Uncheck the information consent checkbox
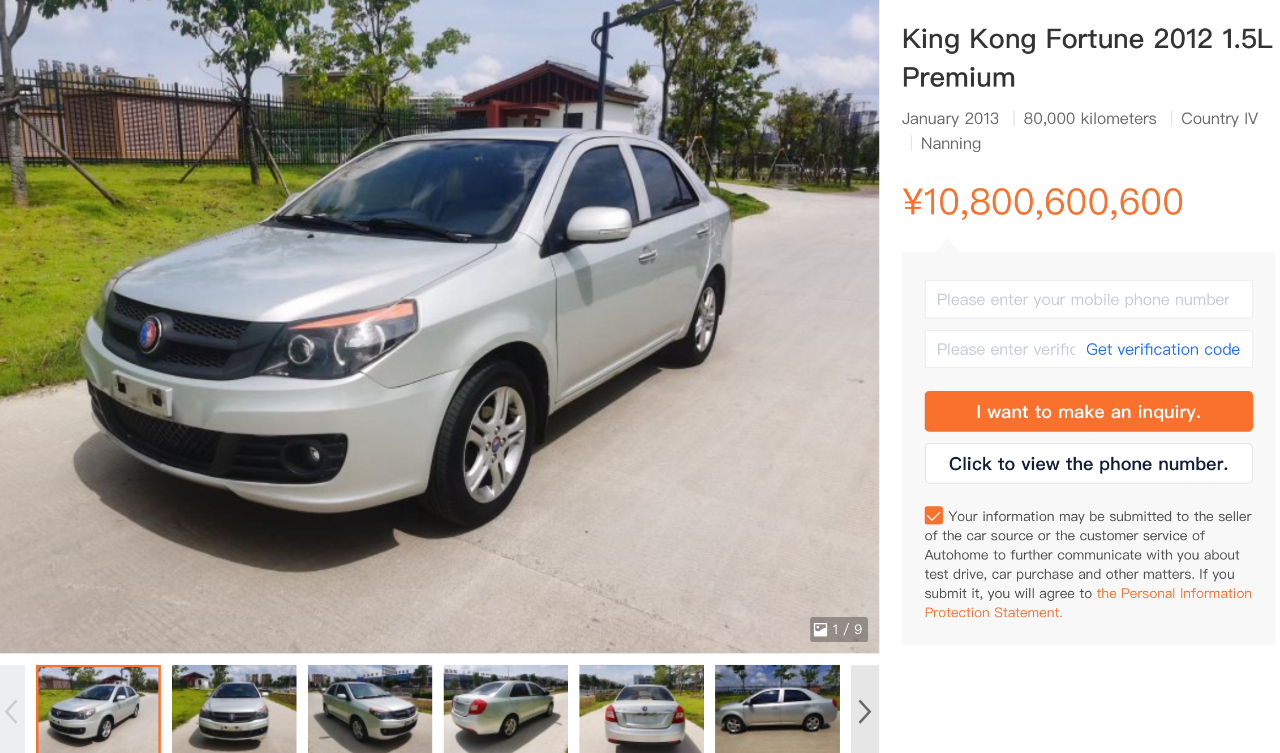1280x753 pixels. [934, 516]
